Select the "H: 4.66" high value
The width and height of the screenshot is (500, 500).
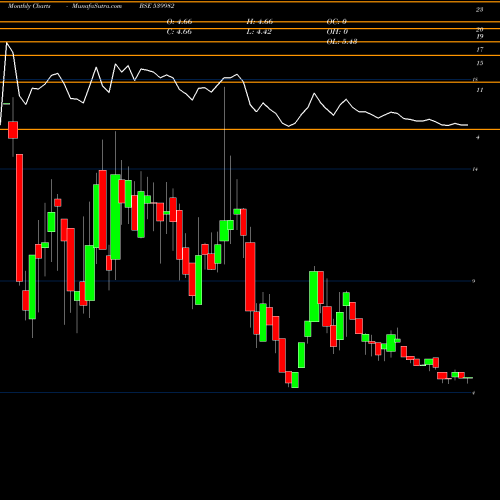tap(260, 22)
